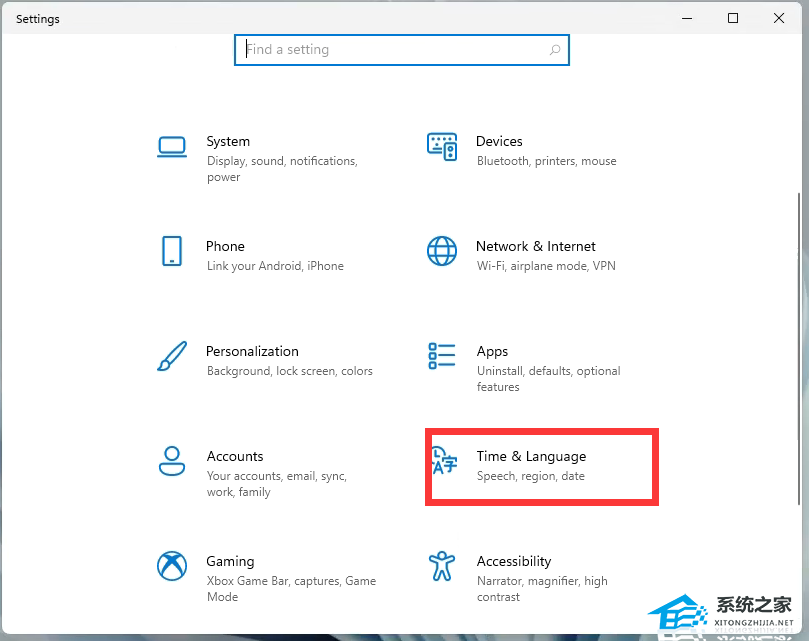Select the Personalization category title
This screenshot has height=641, width=809.
click(252, 351)
